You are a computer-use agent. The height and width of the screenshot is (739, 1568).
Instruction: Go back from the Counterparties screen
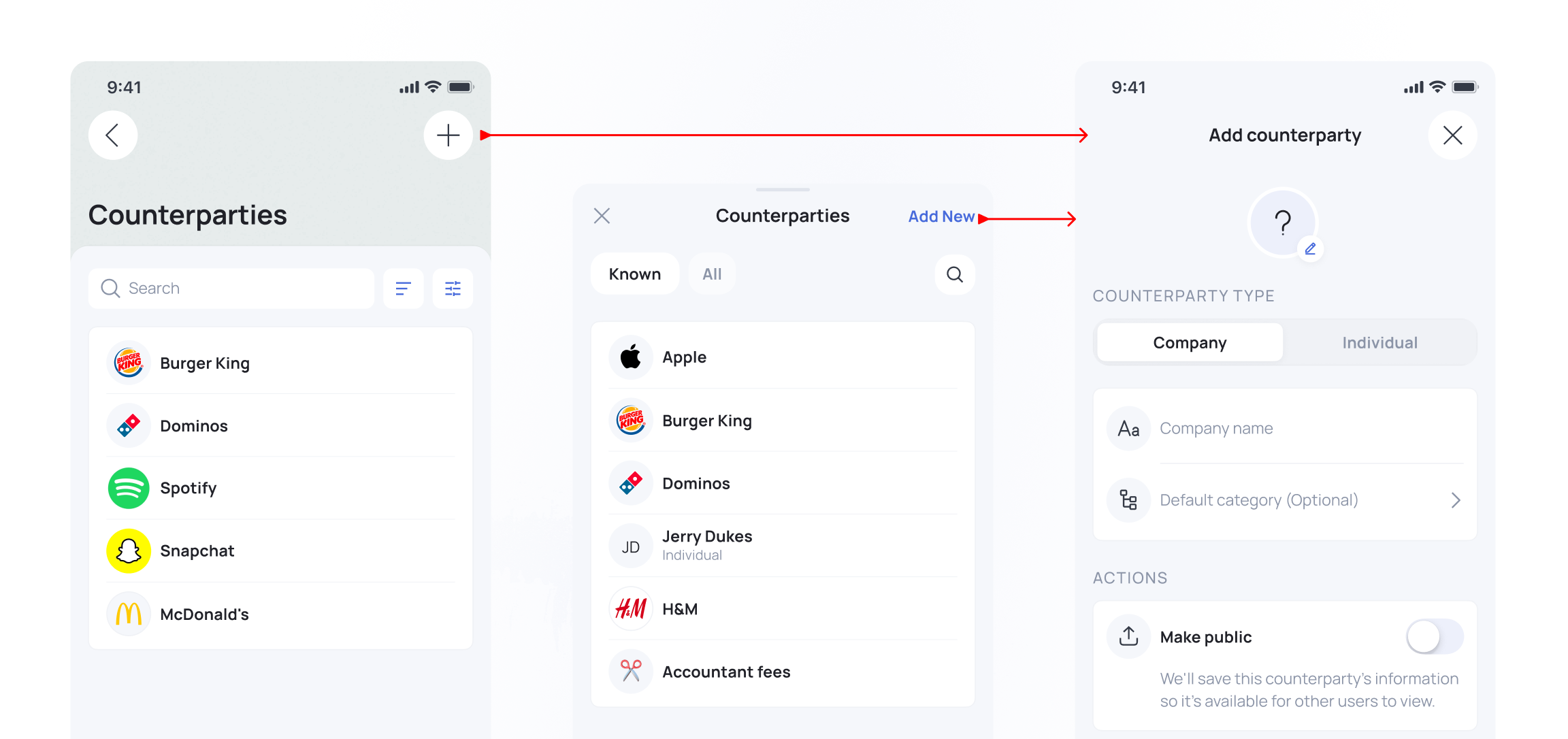pyautogui.click(x=113, y=135)
